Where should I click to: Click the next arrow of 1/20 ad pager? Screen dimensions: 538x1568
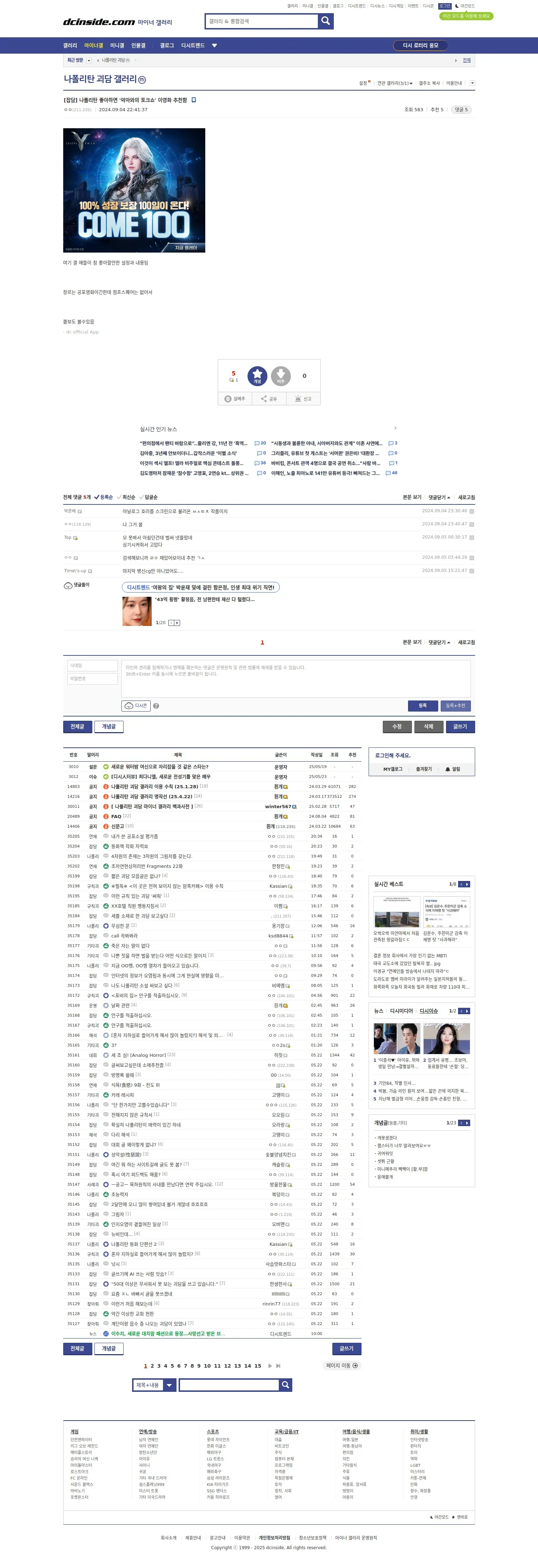pos(177,623)
